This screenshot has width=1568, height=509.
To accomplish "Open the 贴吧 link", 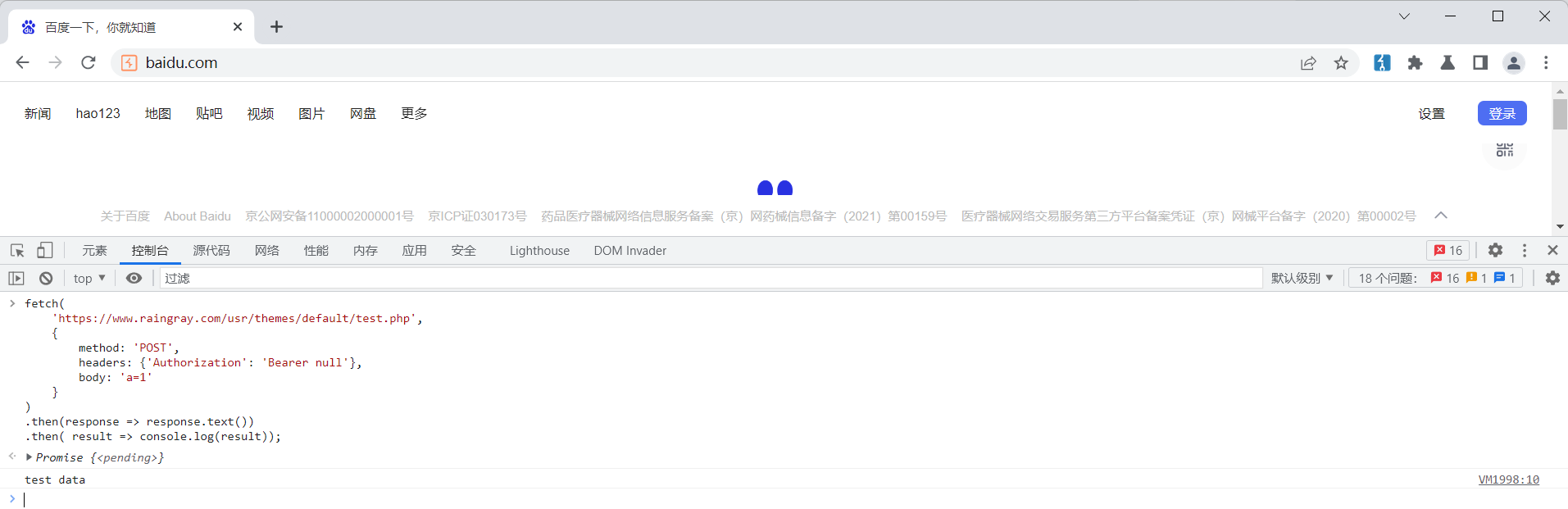I will point(209,113).
